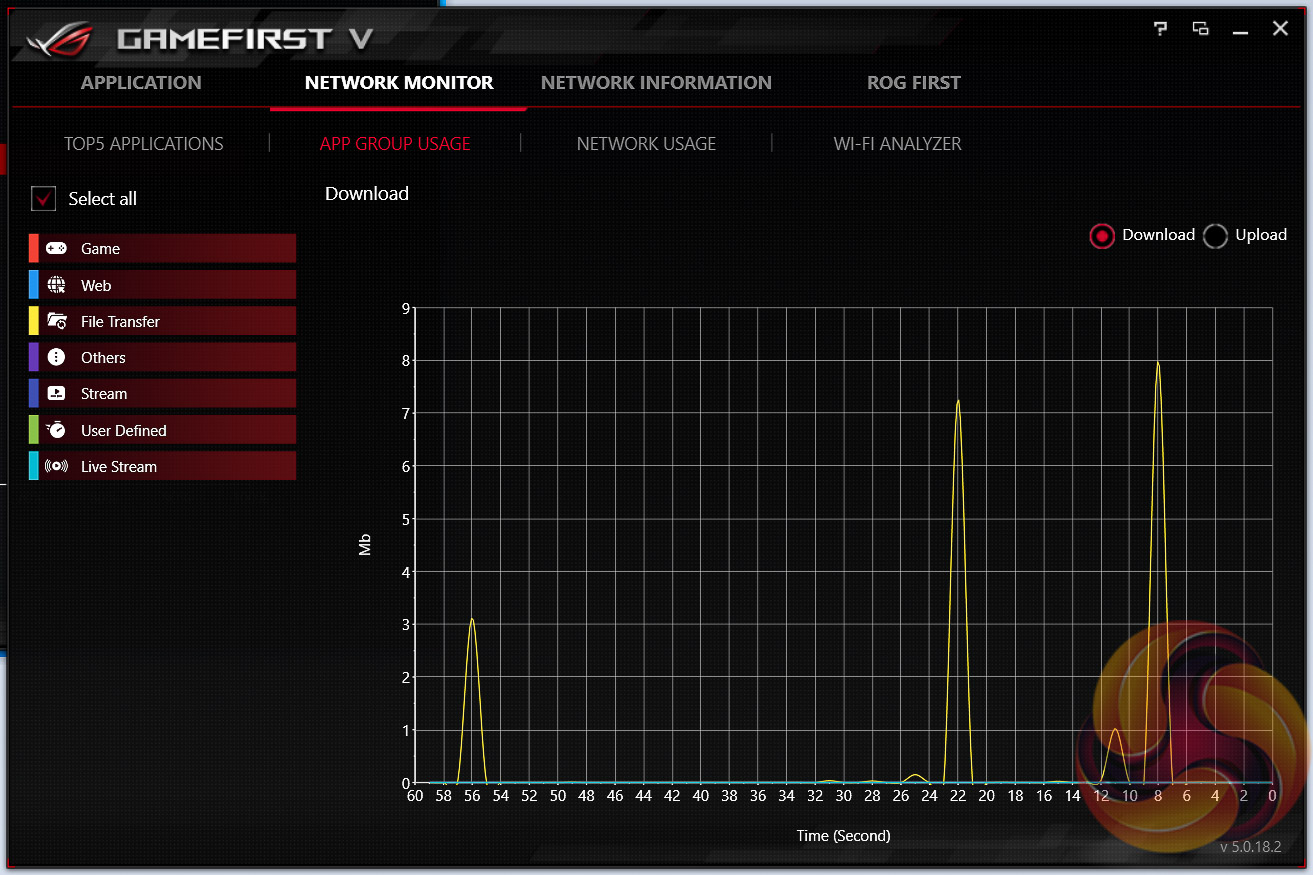Click the "60" tick on the time axis
This screenshot has width=1313, height=875.
click(414, 796)
